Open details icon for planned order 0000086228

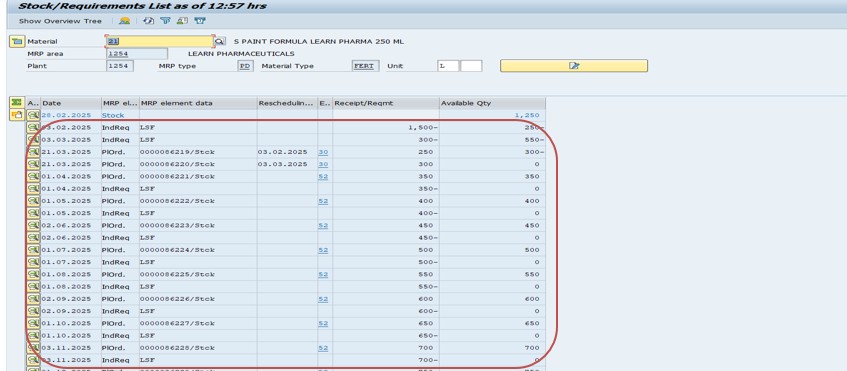click(x=33, y=348)
